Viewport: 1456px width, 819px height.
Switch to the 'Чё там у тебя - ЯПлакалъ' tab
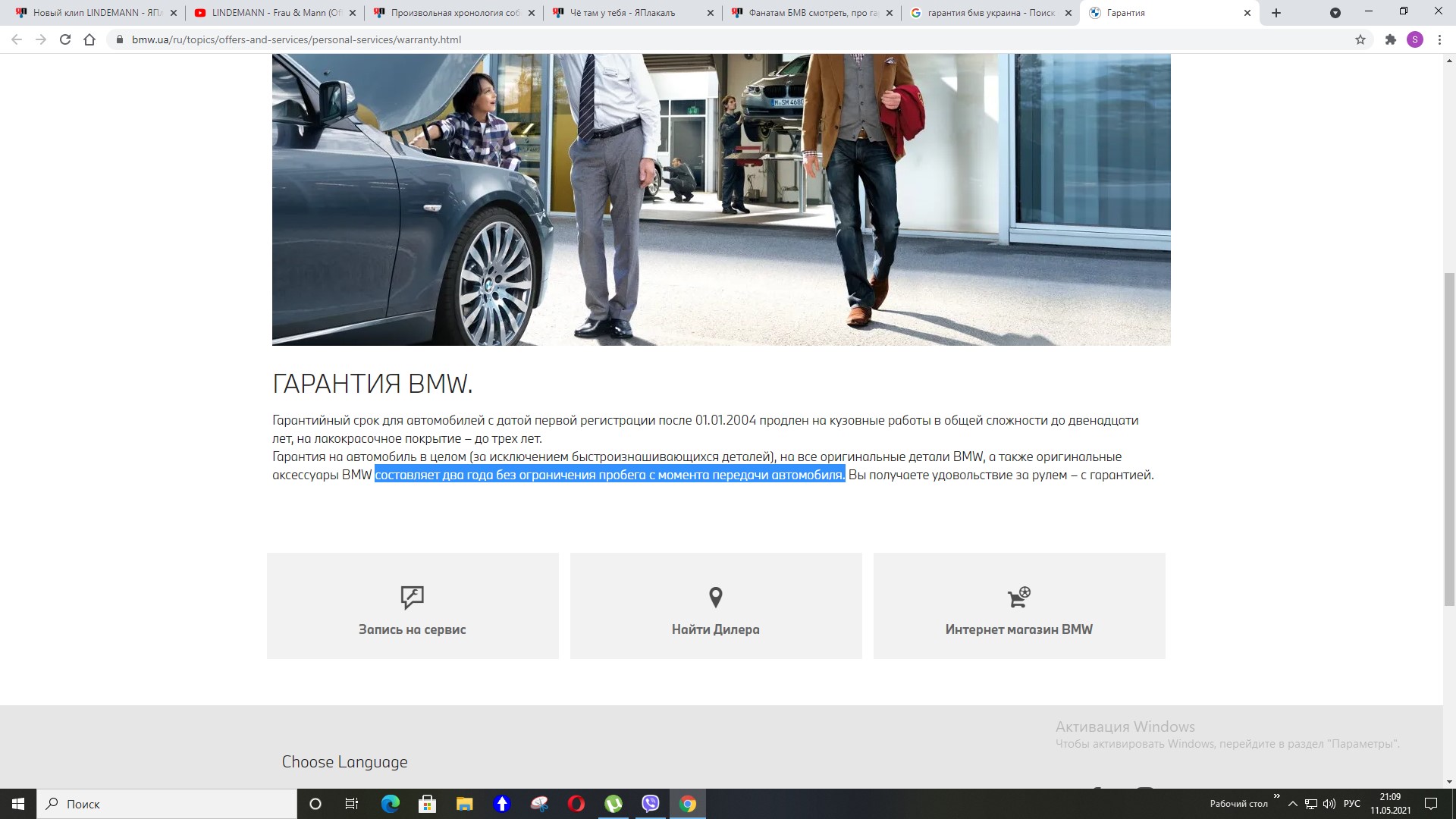[632, 13]
